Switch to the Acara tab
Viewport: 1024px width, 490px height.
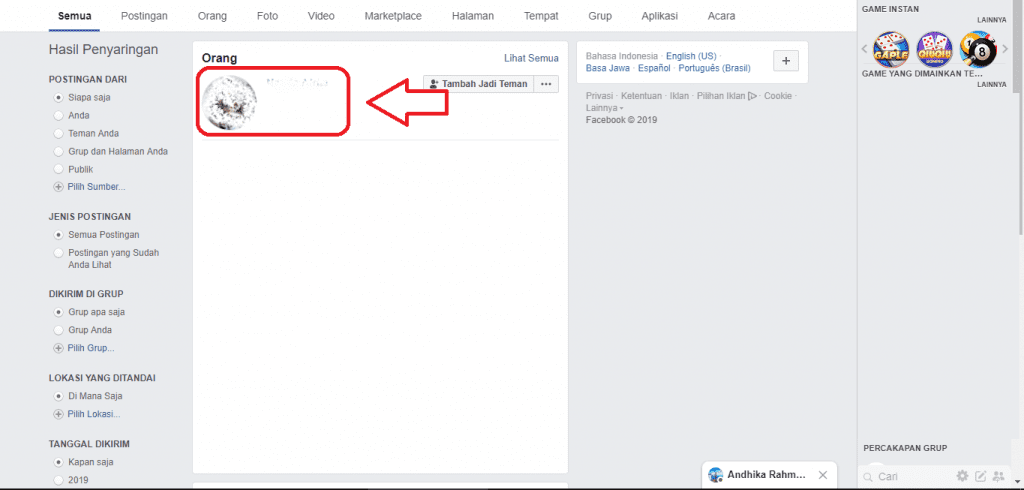[721, 16]
